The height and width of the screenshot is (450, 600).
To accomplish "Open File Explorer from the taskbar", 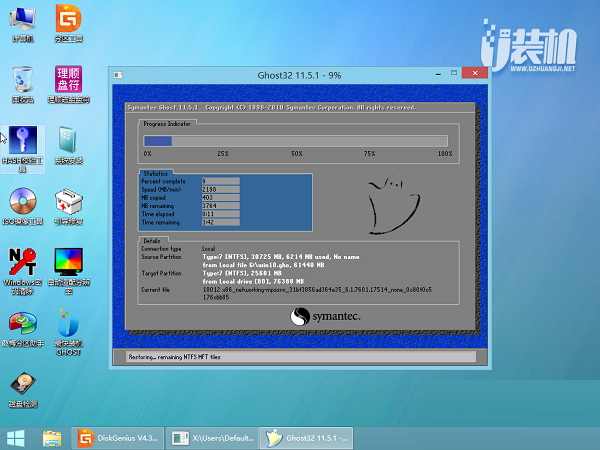I will tap(52, 437).
